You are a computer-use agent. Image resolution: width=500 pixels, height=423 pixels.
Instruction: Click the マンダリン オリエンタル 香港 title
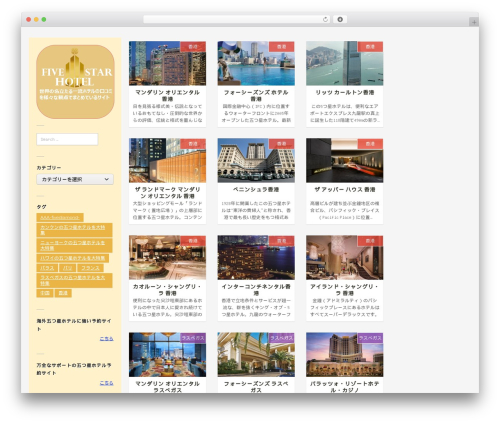(x=167, y=96)
